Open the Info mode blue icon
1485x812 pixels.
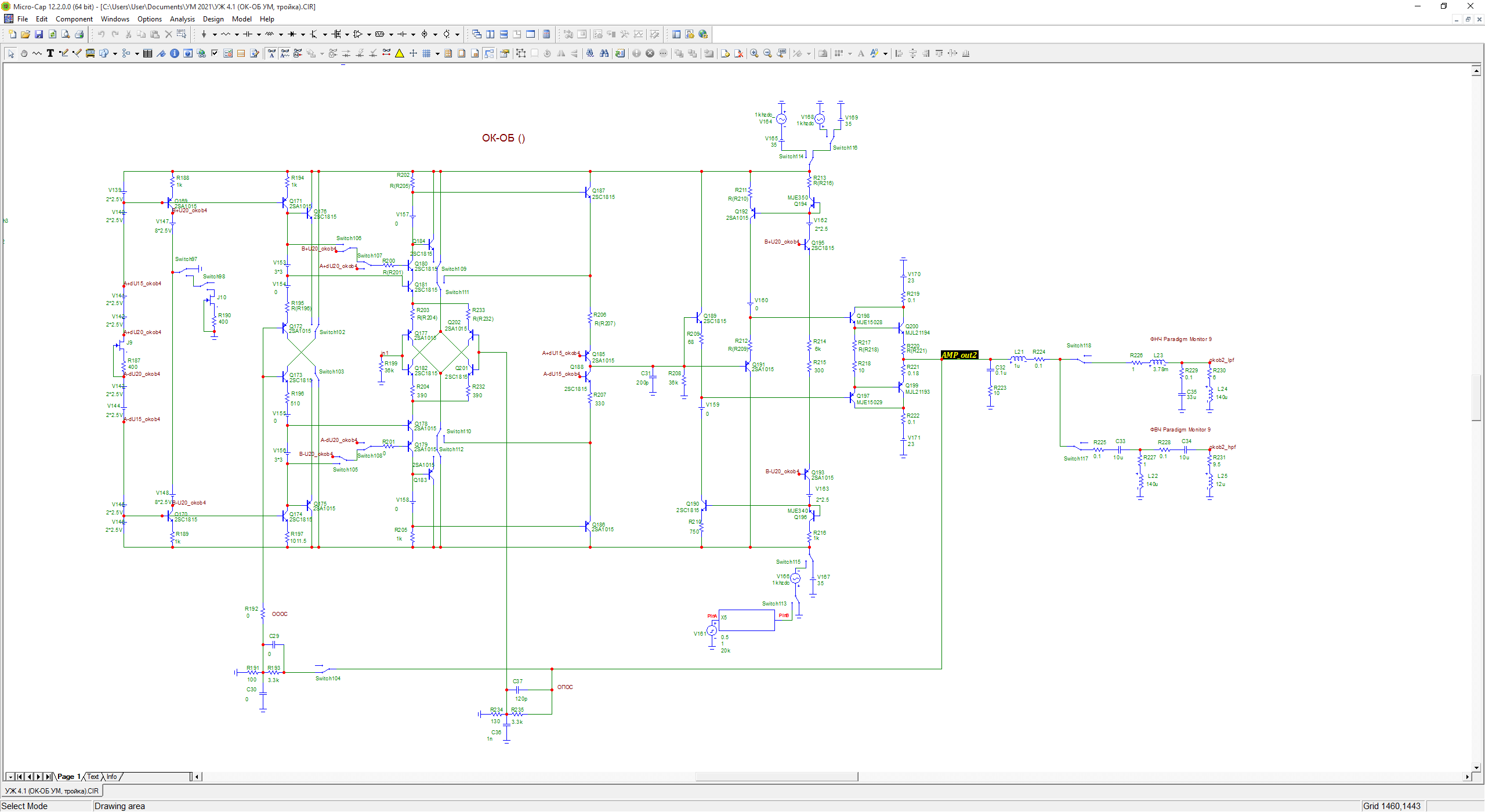(x=175, y=53)
